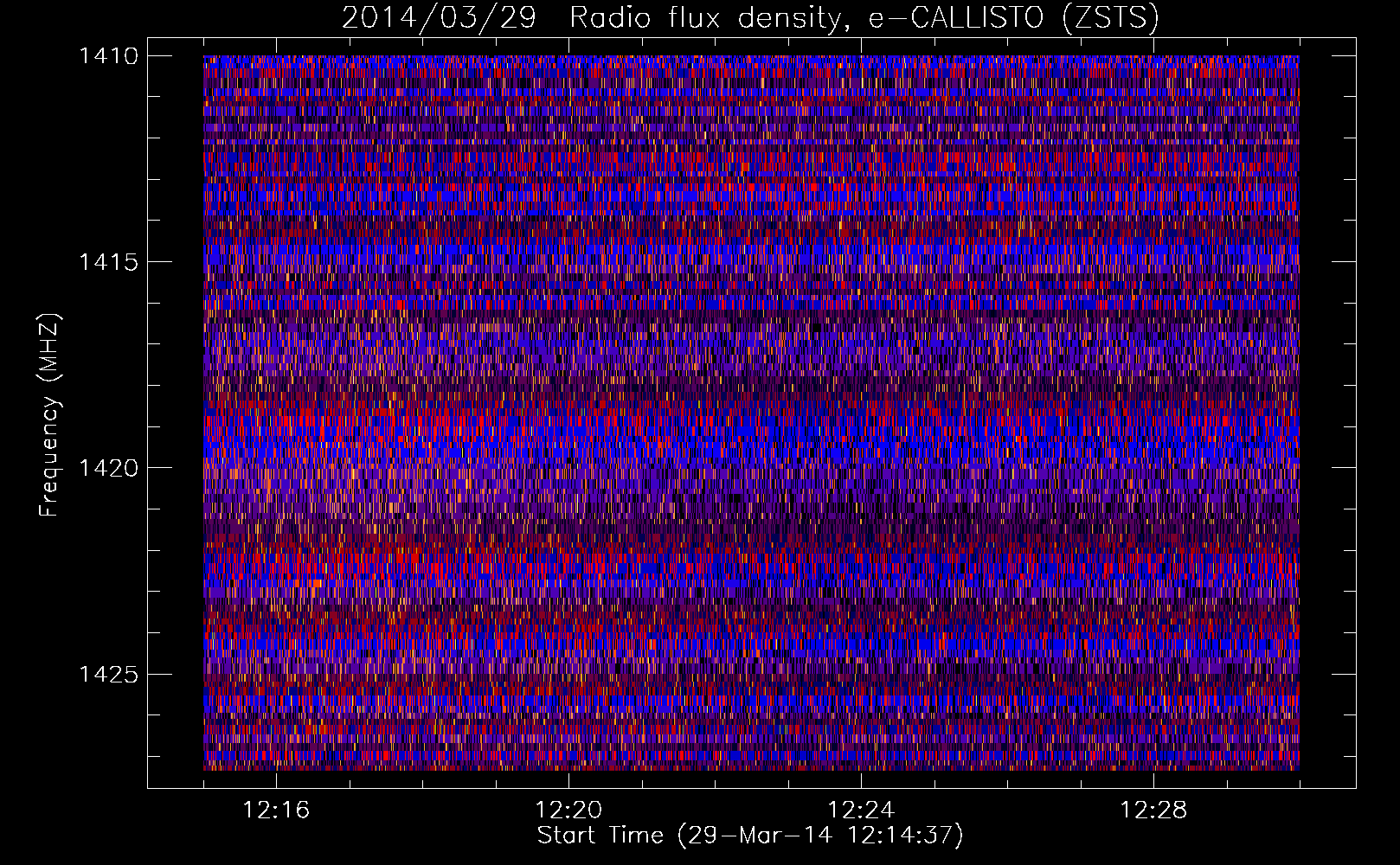Click the 1420 frequency axis label

[x=108, y=468]
